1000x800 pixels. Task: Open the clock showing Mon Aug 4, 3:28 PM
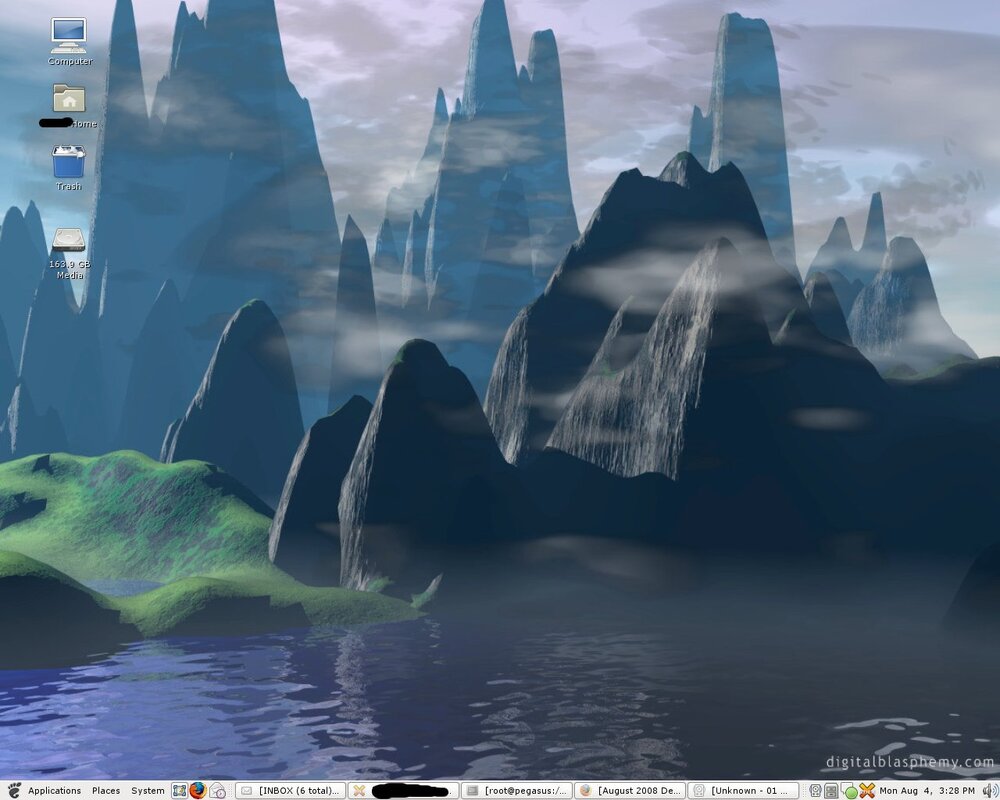(927, 791)
